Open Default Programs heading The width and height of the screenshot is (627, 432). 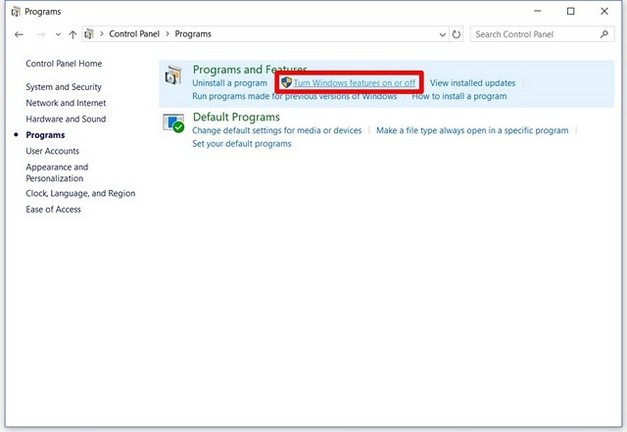coord(236,117)
